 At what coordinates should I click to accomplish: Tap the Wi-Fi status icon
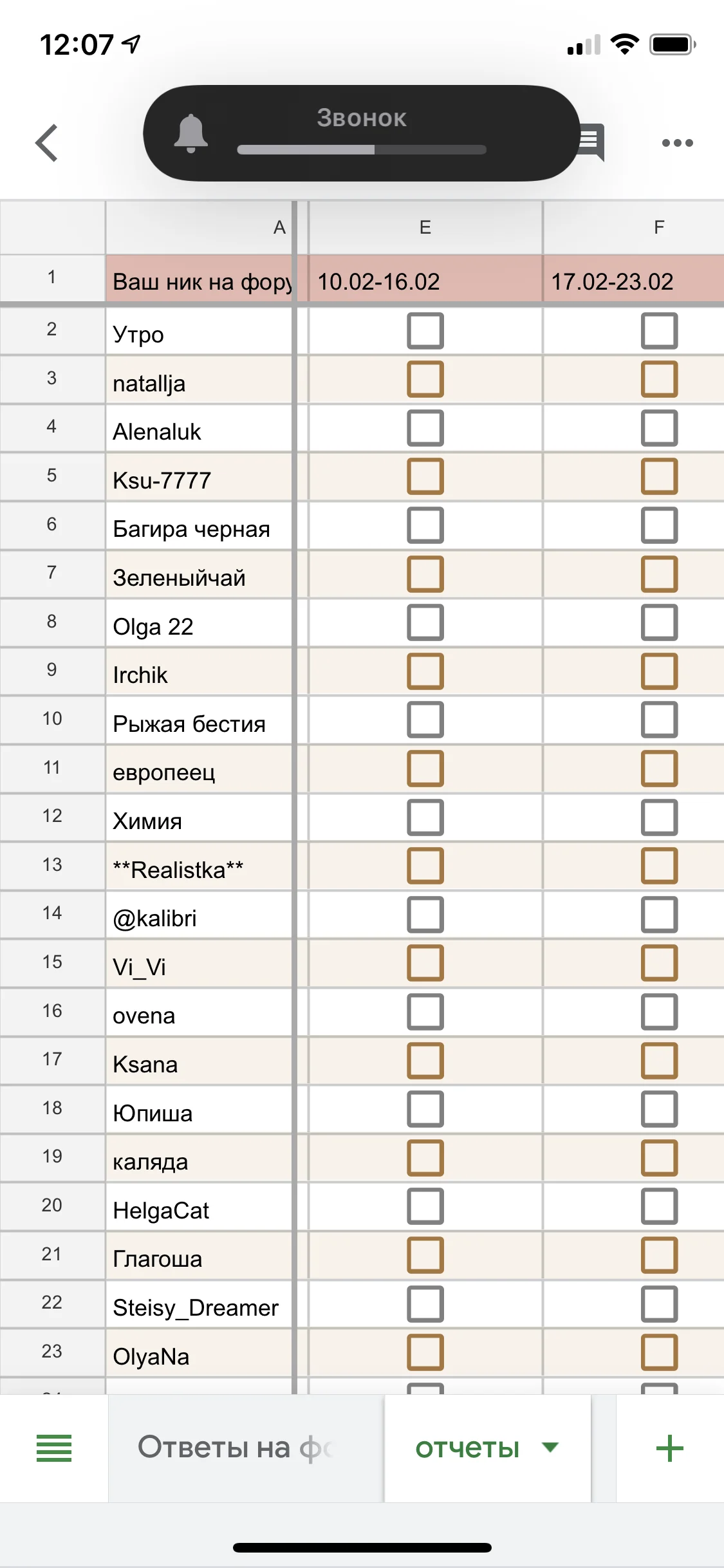tap(624, 44)
